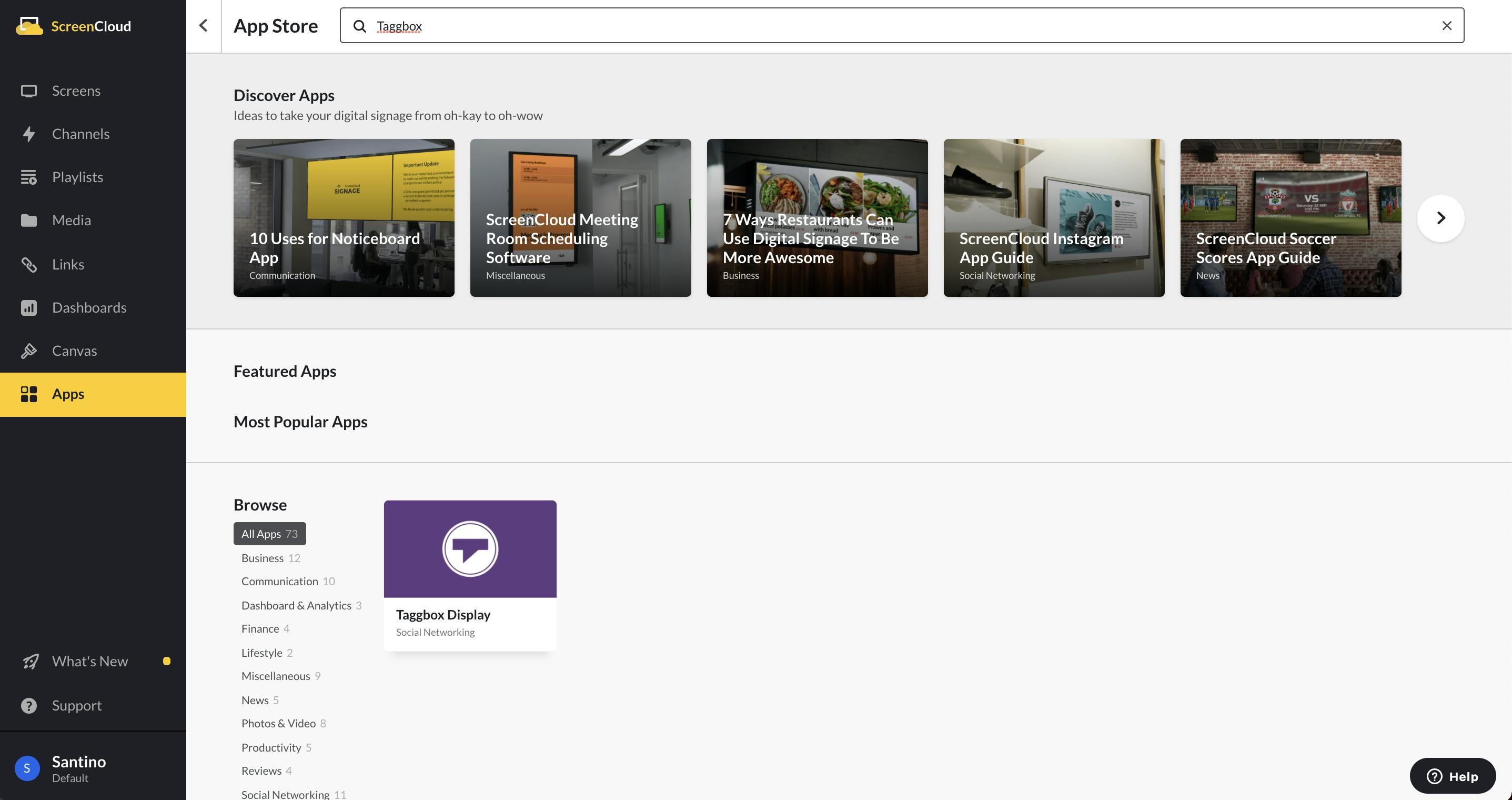Click the Most Popular Apps heading
Screen dimensions: 1512x800
[x=300, y=422]
